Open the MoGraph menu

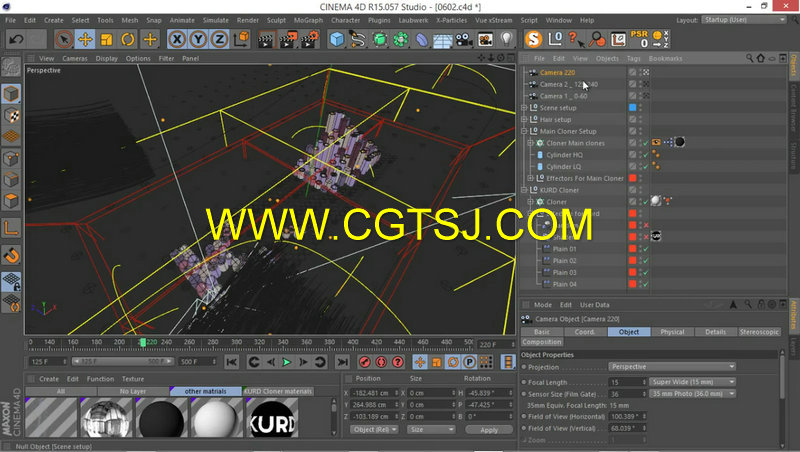[x=308, y=20]
